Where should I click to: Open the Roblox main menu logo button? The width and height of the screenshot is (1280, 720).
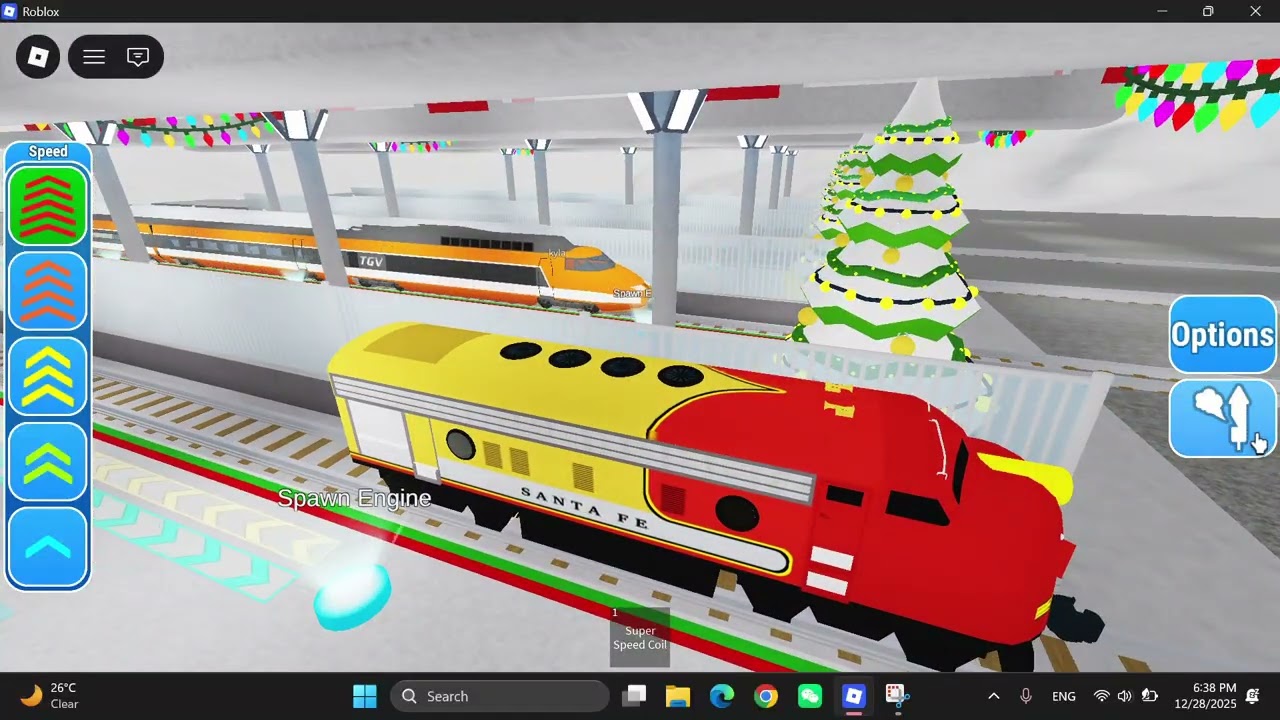(38, 57)
